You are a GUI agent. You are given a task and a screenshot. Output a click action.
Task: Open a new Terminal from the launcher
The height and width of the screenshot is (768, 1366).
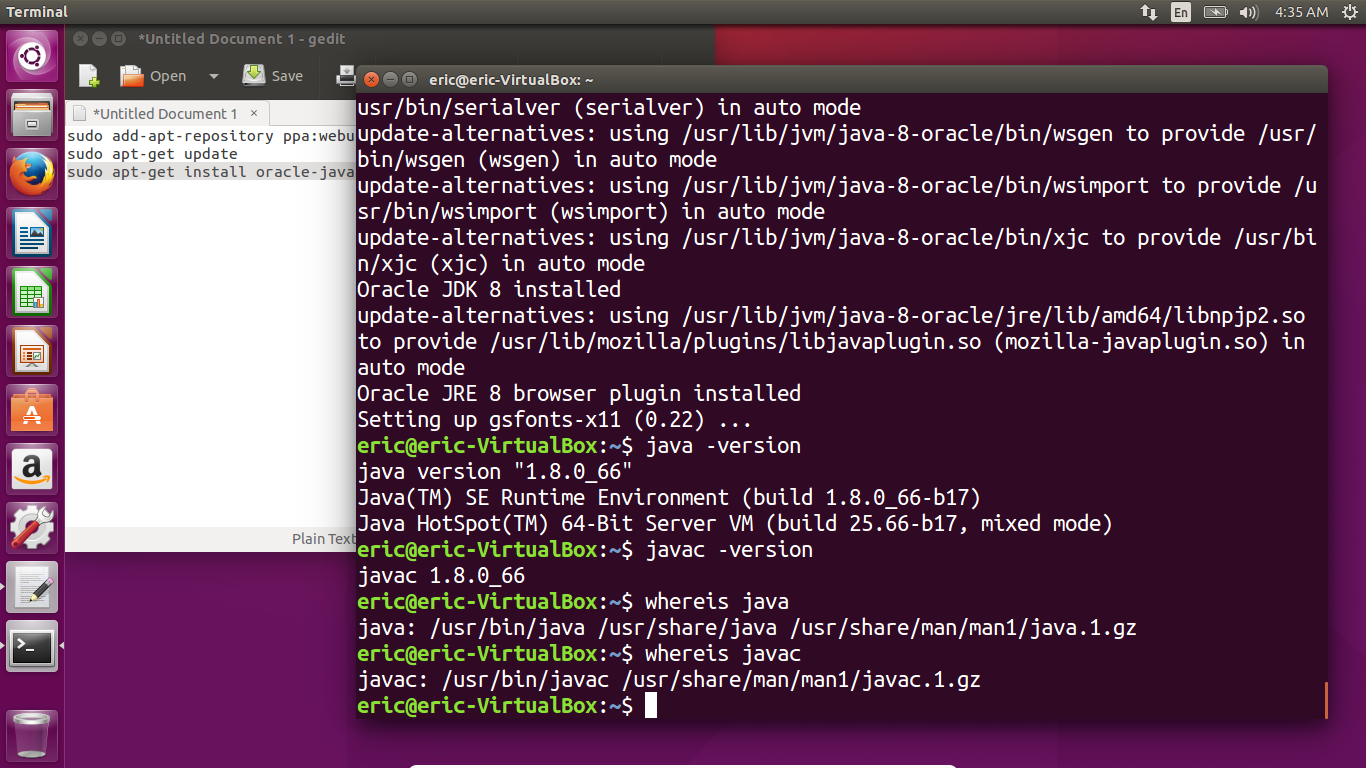coord(32,647)
